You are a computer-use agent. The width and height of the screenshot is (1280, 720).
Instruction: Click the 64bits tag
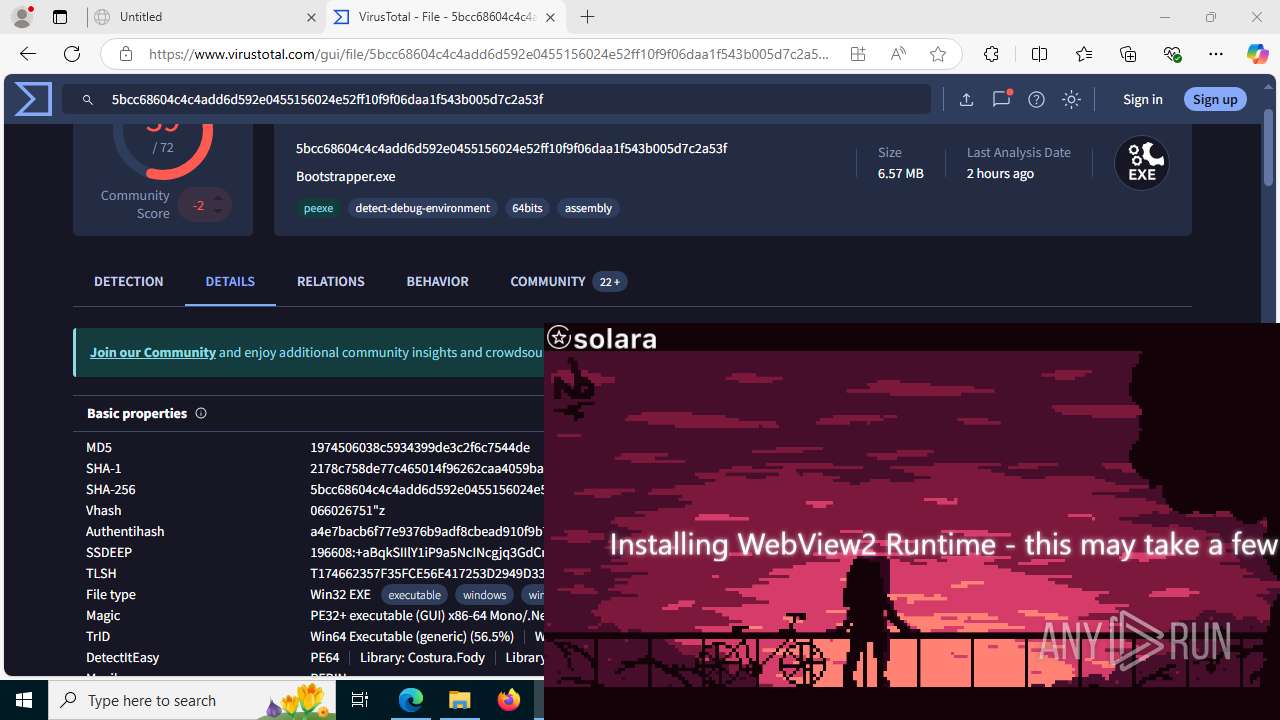point(527,208)
